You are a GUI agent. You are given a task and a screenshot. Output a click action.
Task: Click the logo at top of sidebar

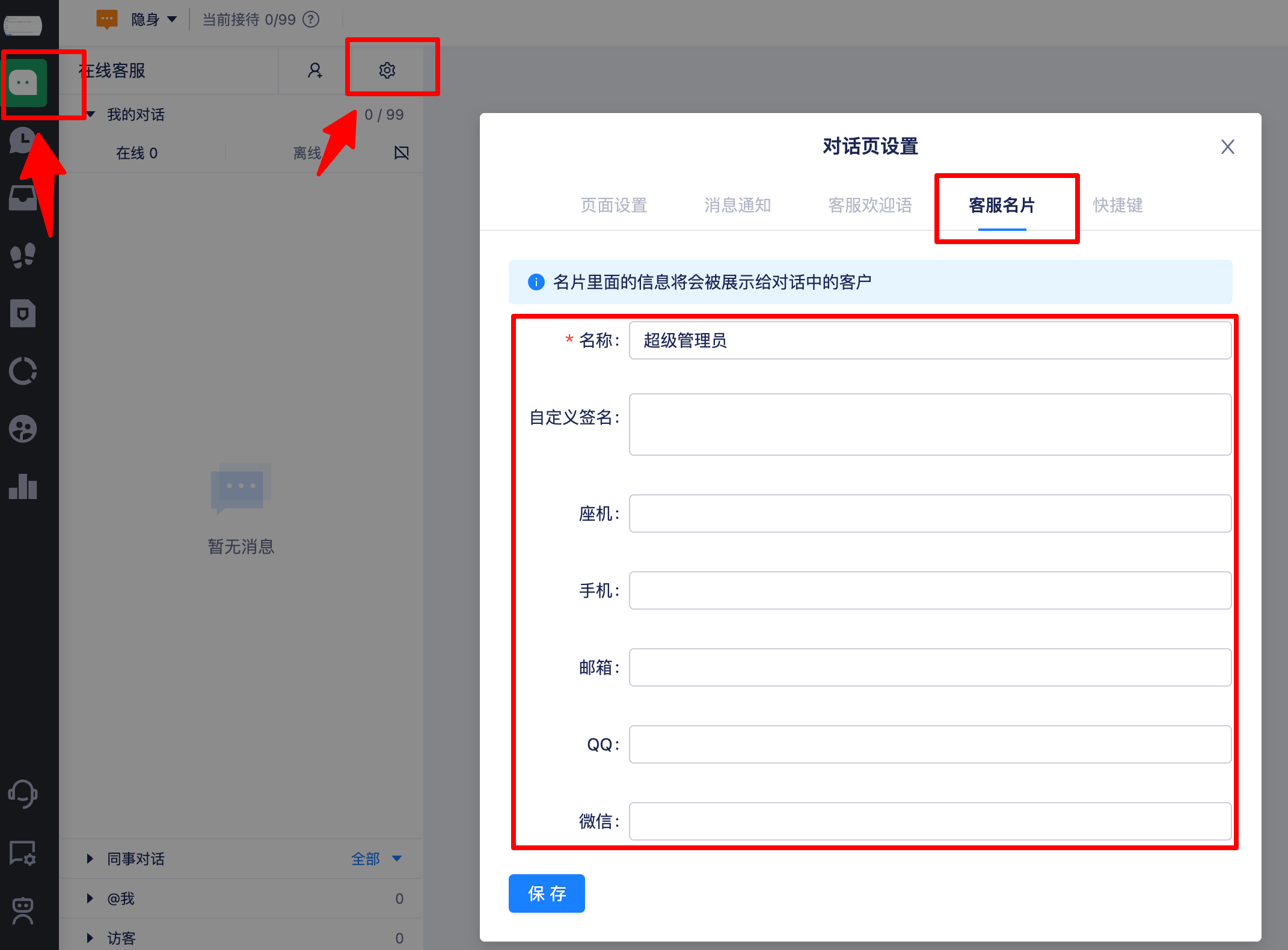(x=23, y=25)
